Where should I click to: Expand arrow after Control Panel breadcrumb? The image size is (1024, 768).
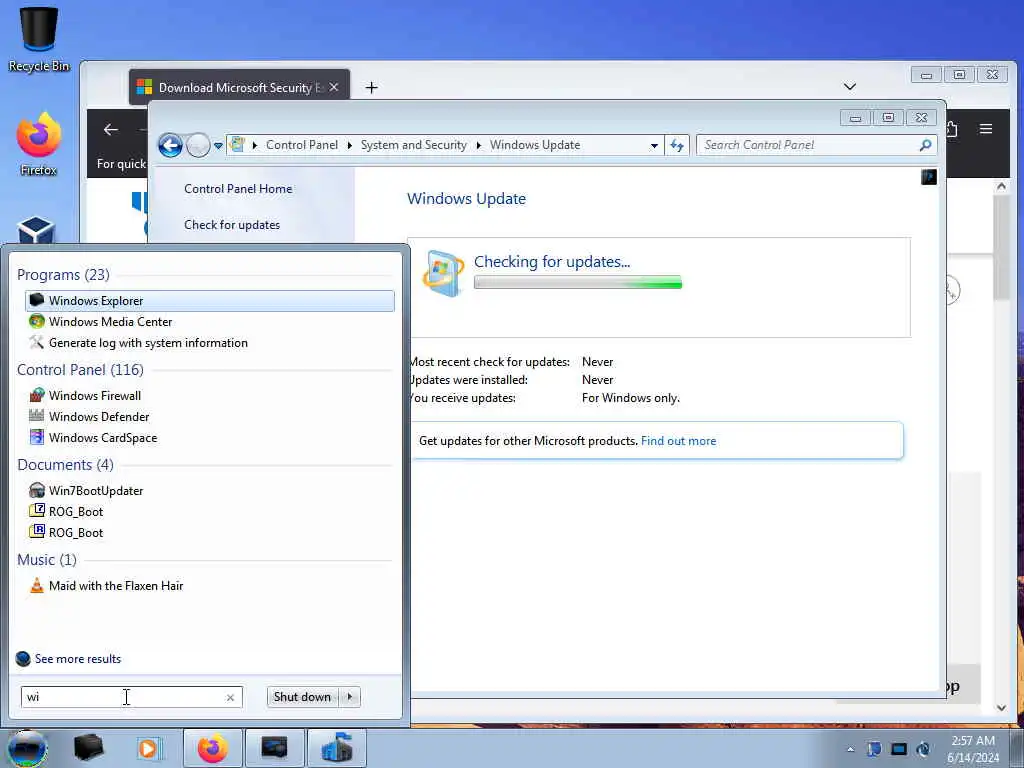click(x=349, y=145)
